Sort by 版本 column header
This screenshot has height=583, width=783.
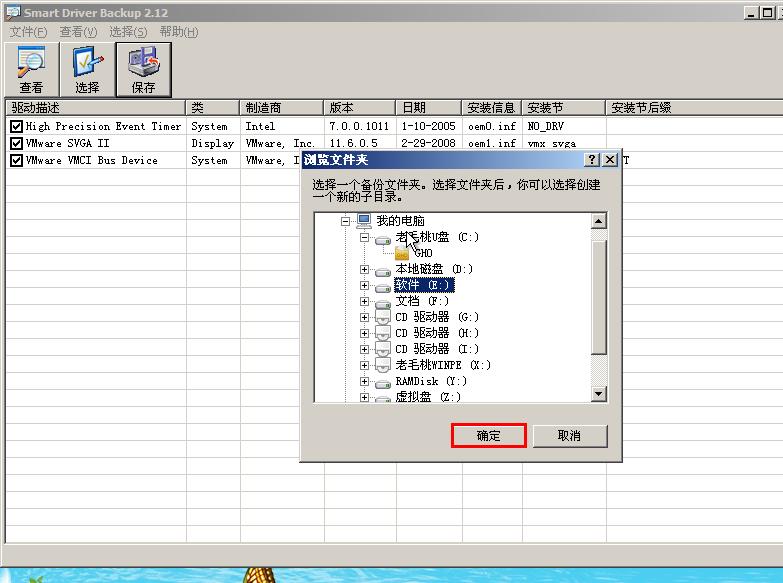[360, 107]
